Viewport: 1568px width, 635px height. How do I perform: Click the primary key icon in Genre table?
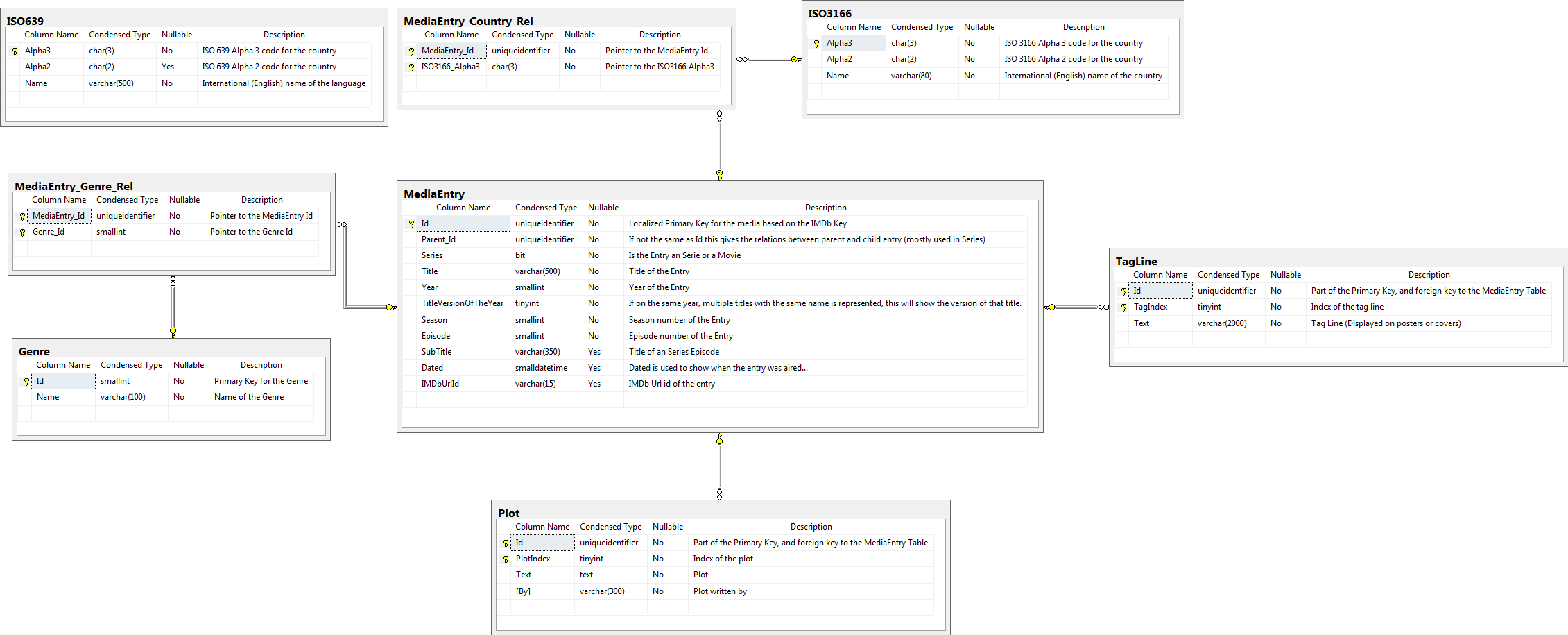click(26, 382)
